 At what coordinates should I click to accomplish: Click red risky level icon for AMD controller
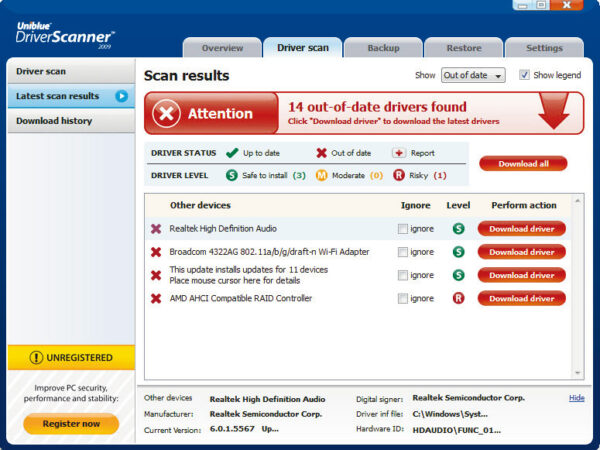pyautogui.click(x=458, y=298)
